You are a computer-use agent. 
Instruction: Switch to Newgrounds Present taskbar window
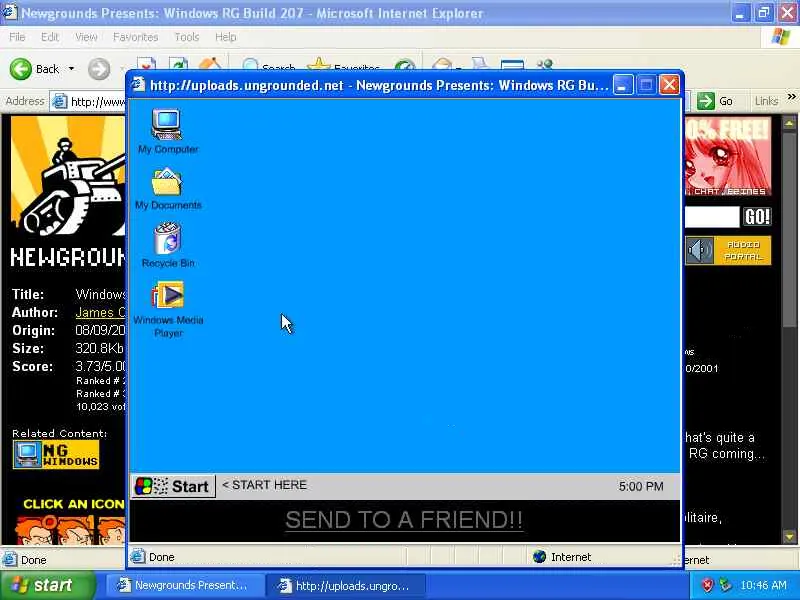click(x=186, y=585)
